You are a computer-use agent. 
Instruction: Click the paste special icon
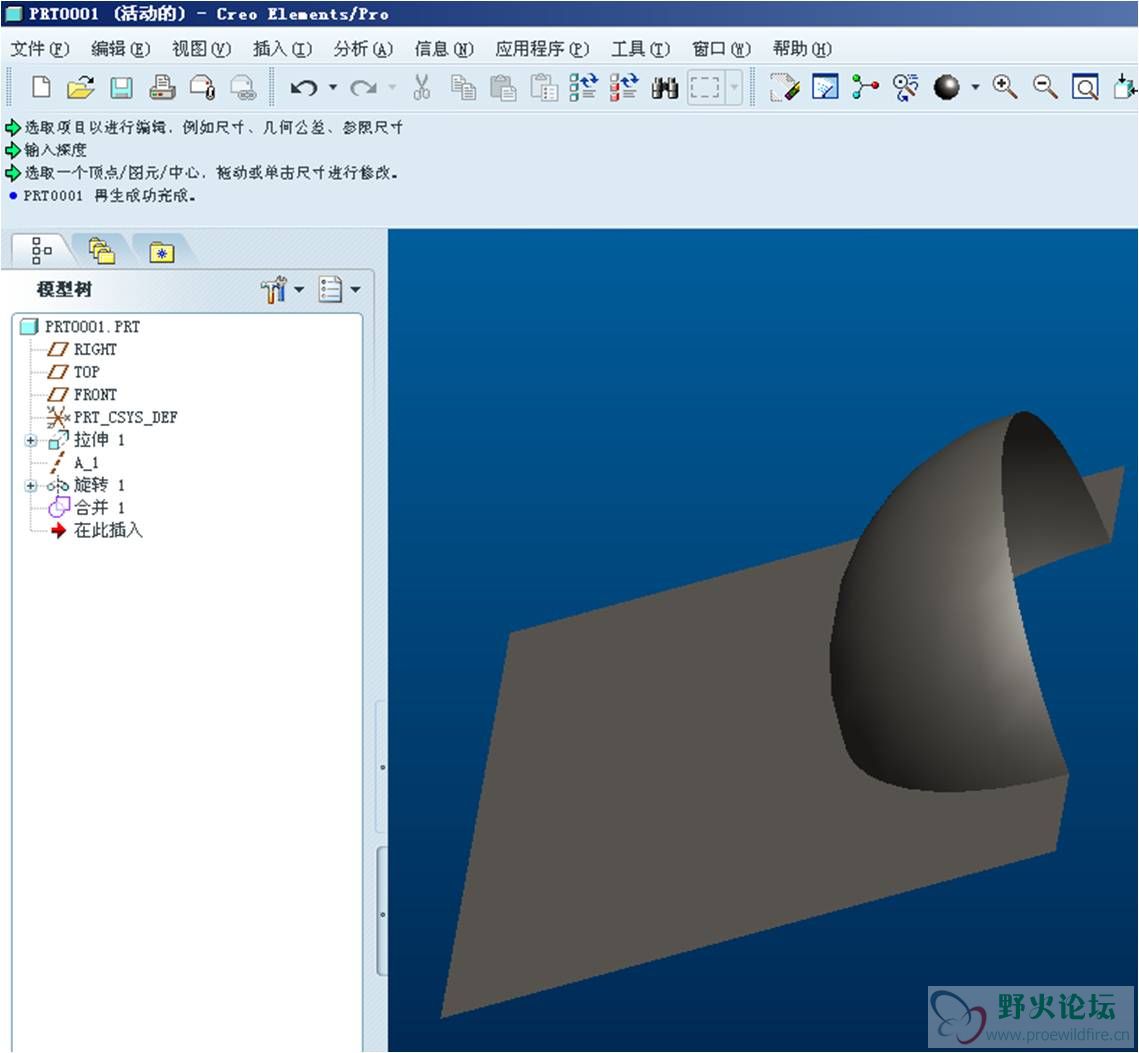(x=543, y=88)
